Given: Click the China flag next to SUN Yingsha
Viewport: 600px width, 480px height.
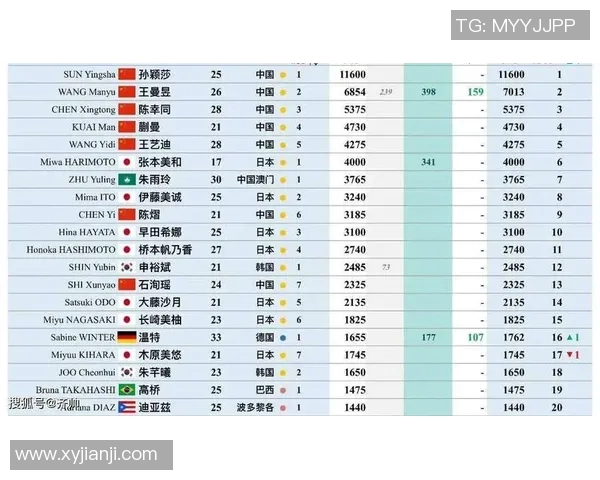Looking at the screenshot, I should (127, 74).
